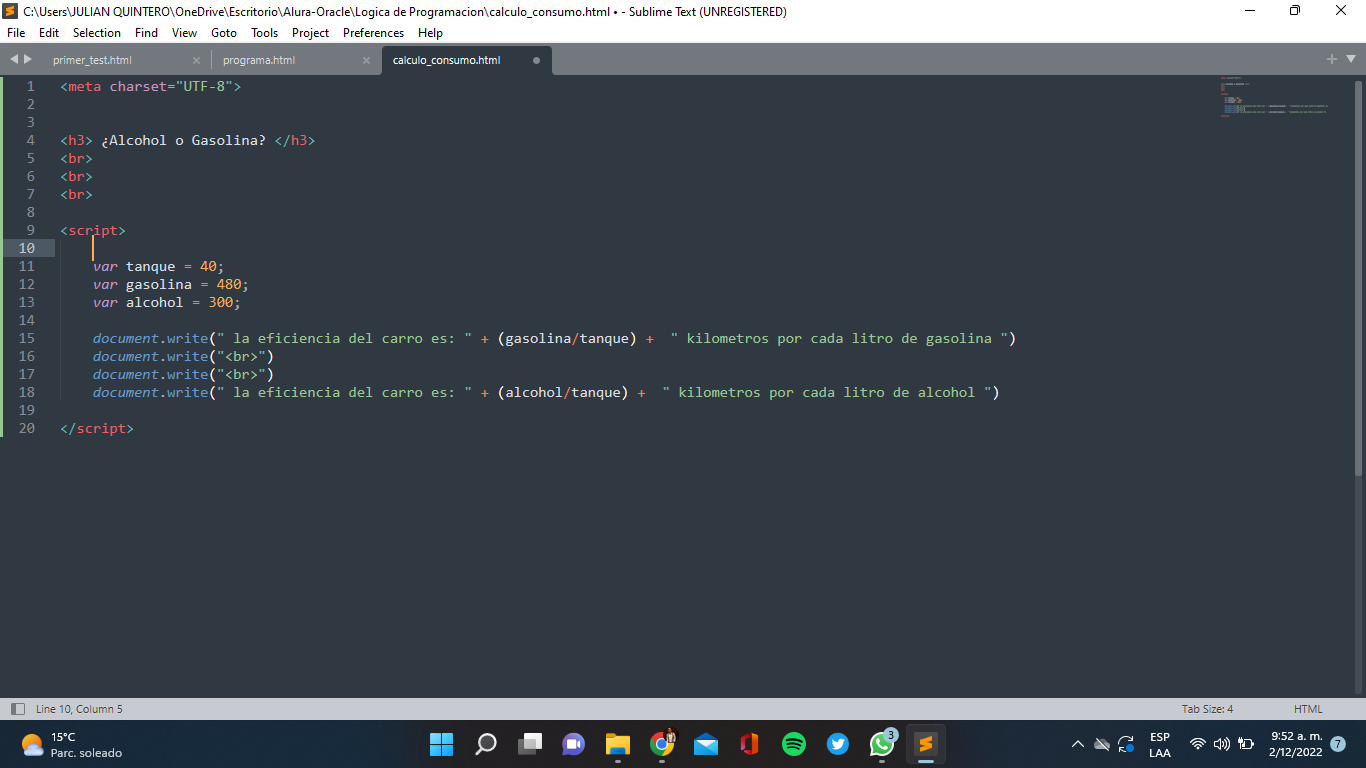Click line number 15 in gutter

[26, 338]
